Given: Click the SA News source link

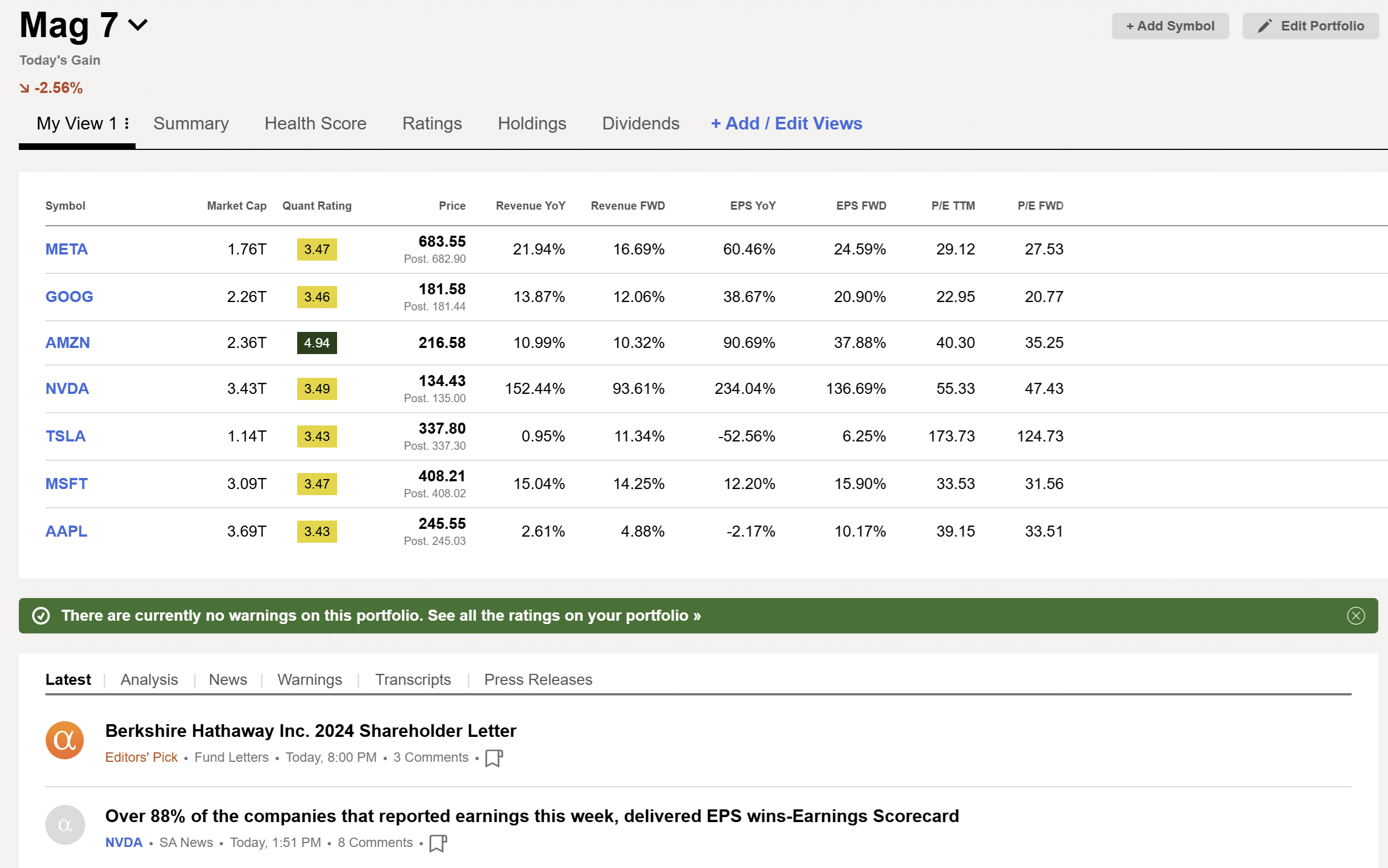Looking at the screenshot, I should pyautogui.click(x=186, y=842).
